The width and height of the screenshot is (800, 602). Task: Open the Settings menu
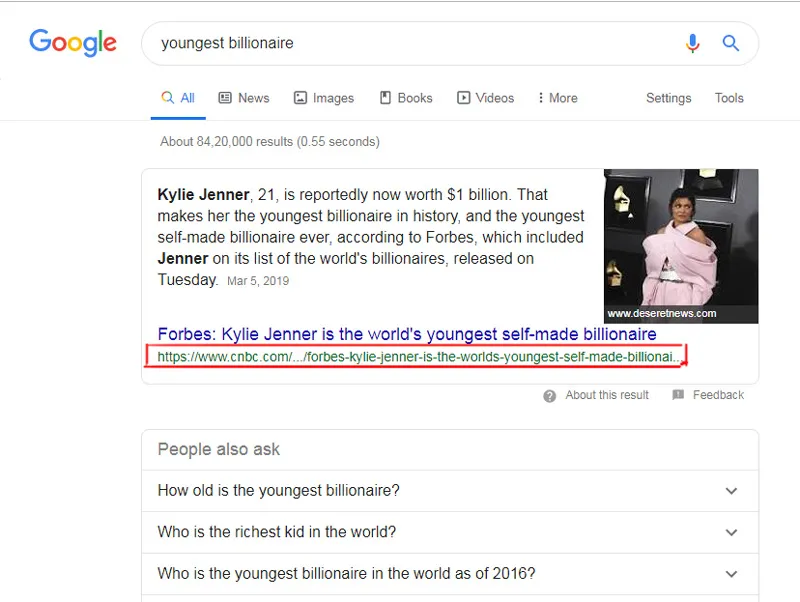click(668, 97)
